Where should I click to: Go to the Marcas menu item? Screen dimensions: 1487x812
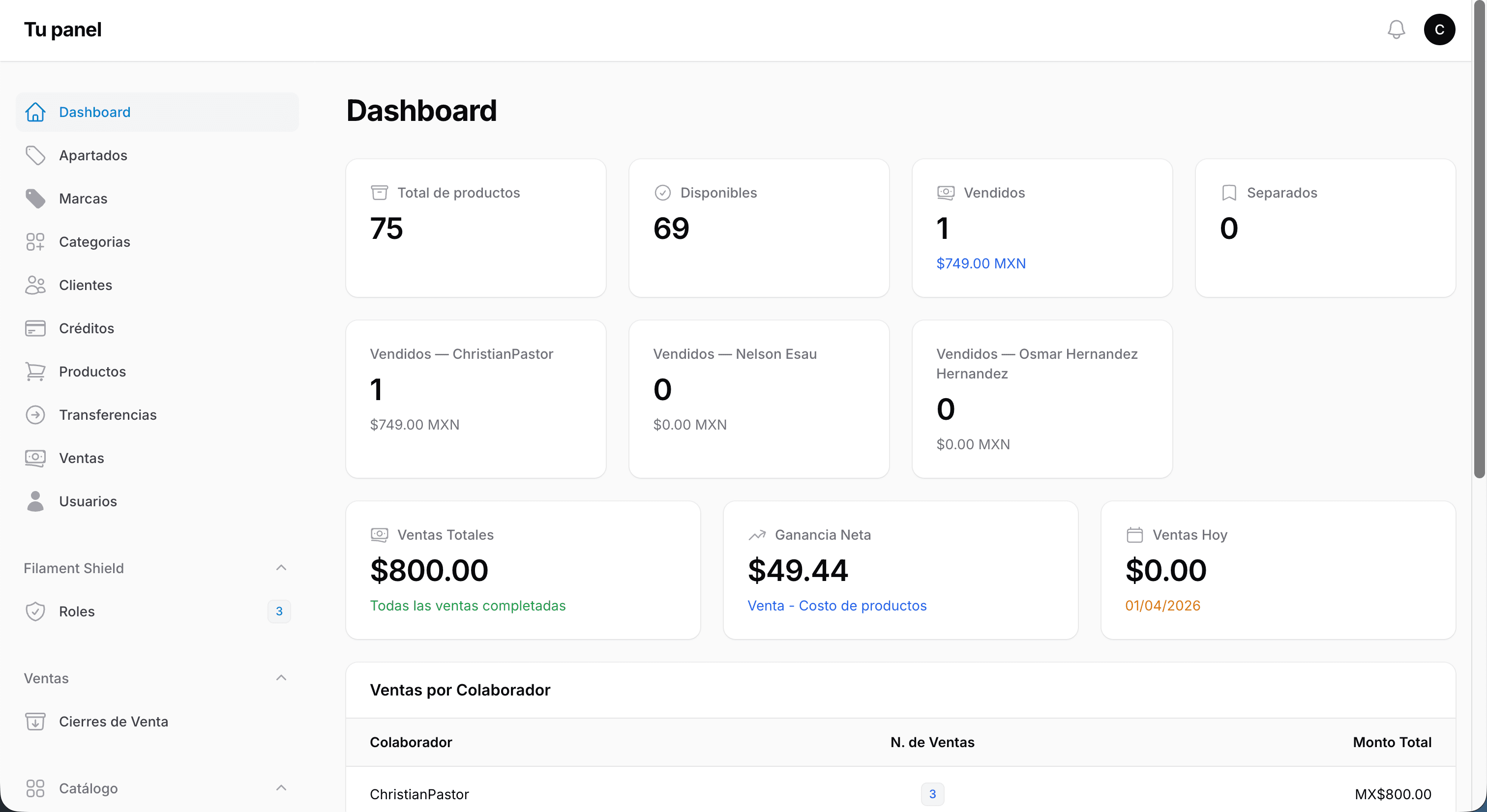pos(83,199)
